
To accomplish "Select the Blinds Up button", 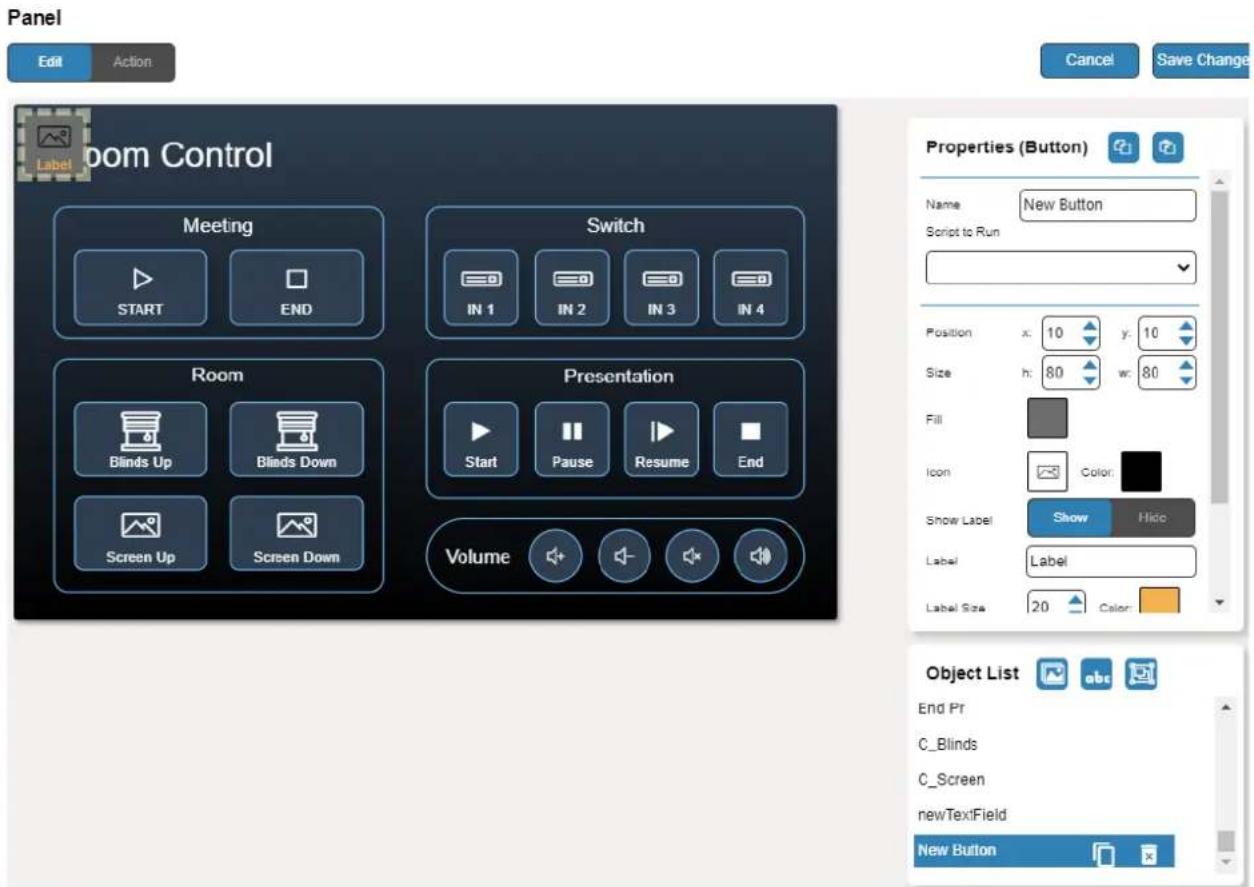I will point(141,439).
